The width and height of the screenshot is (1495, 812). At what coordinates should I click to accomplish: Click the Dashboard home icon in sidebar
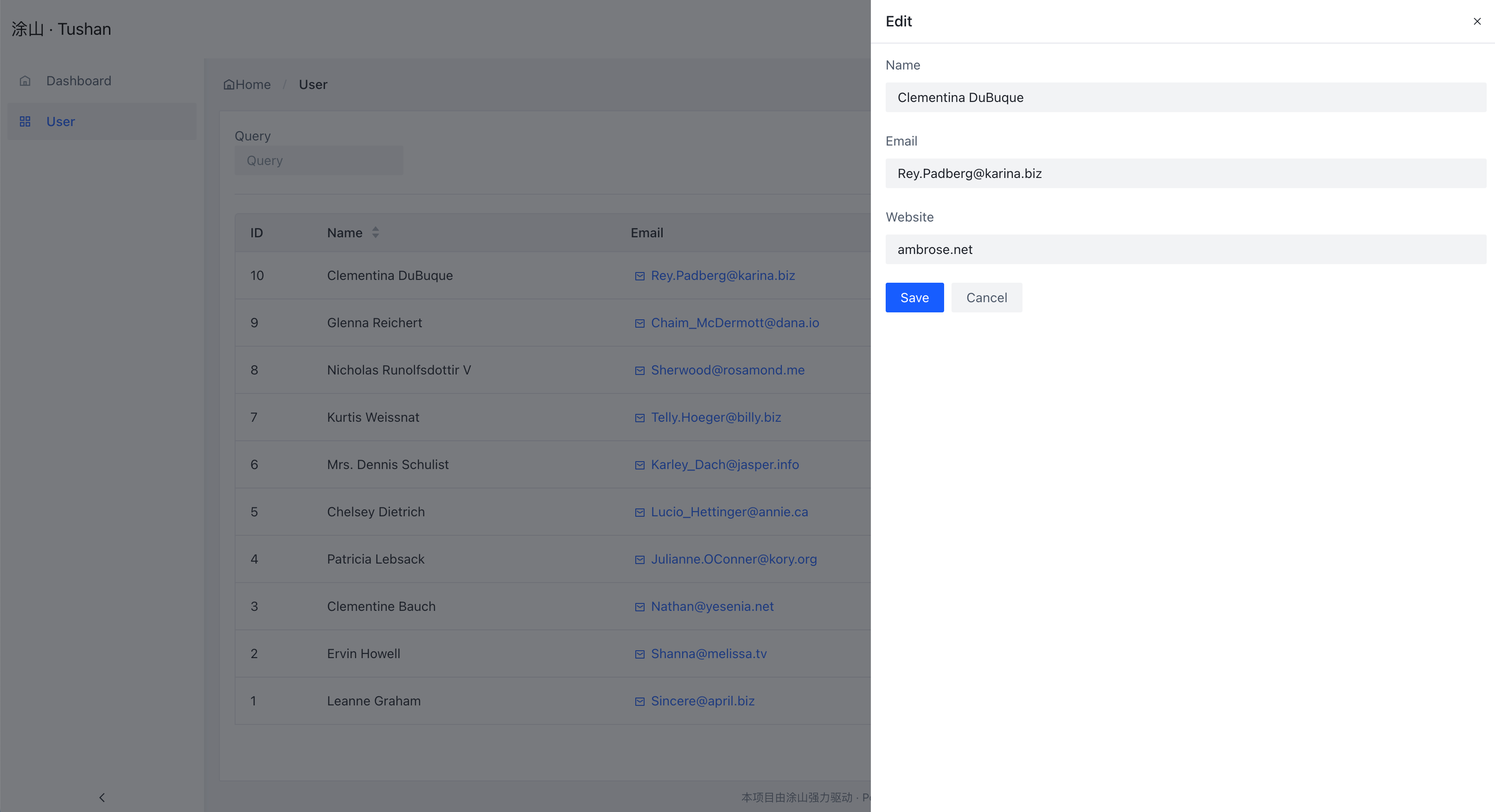[26, 81]
